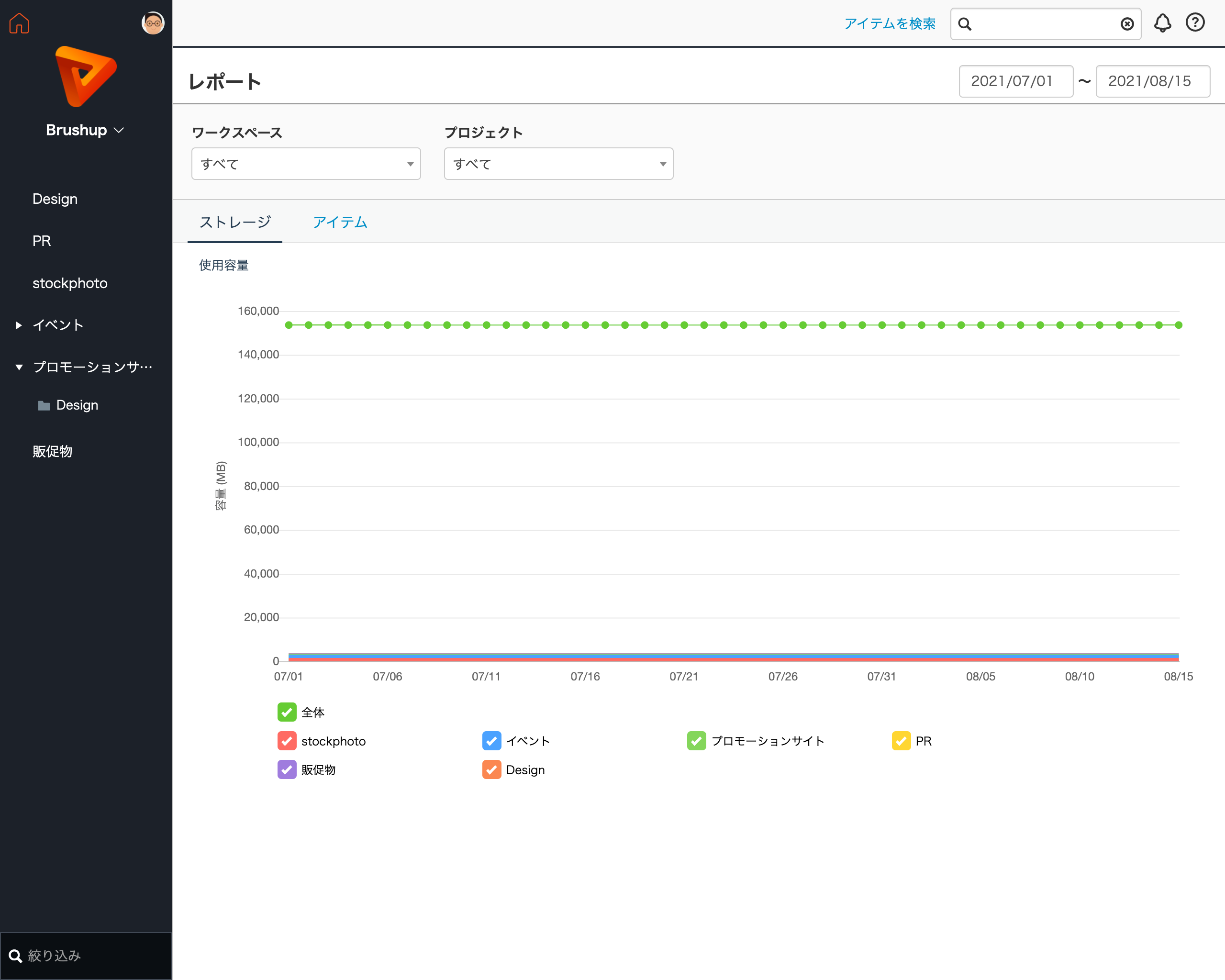The height and width of the screenshot is (980, 1225).
Task: Toggle the stockphoto legend checkbox
Action: tap(286, 741)
